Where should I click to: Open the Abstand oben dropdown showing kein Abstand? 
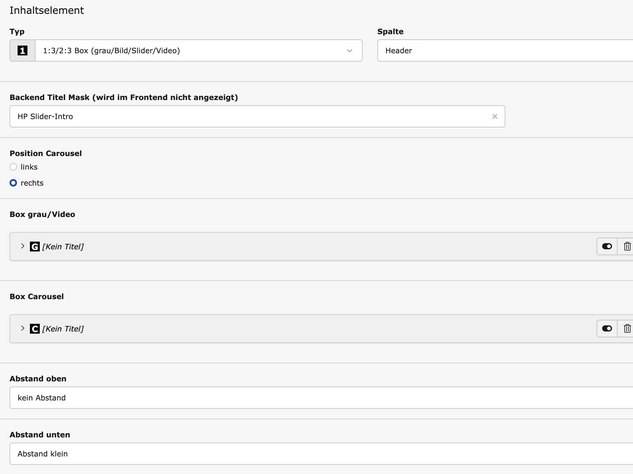321,398
